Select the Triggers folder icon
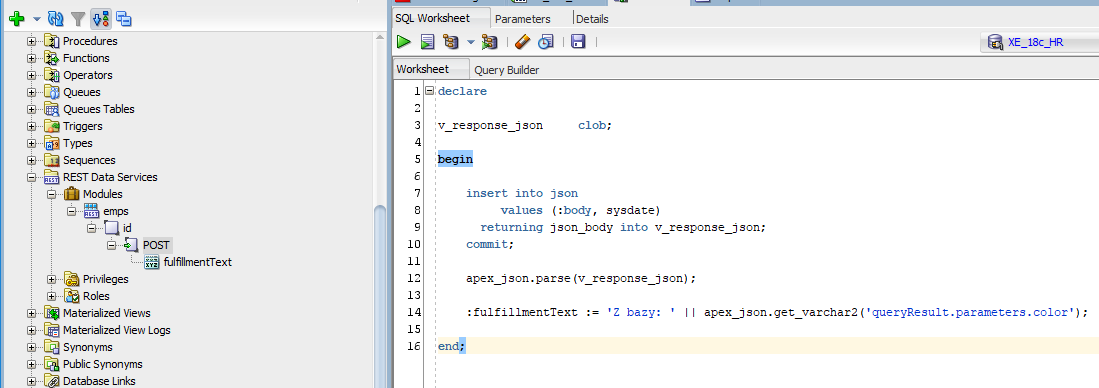 [x=52, y=126]
